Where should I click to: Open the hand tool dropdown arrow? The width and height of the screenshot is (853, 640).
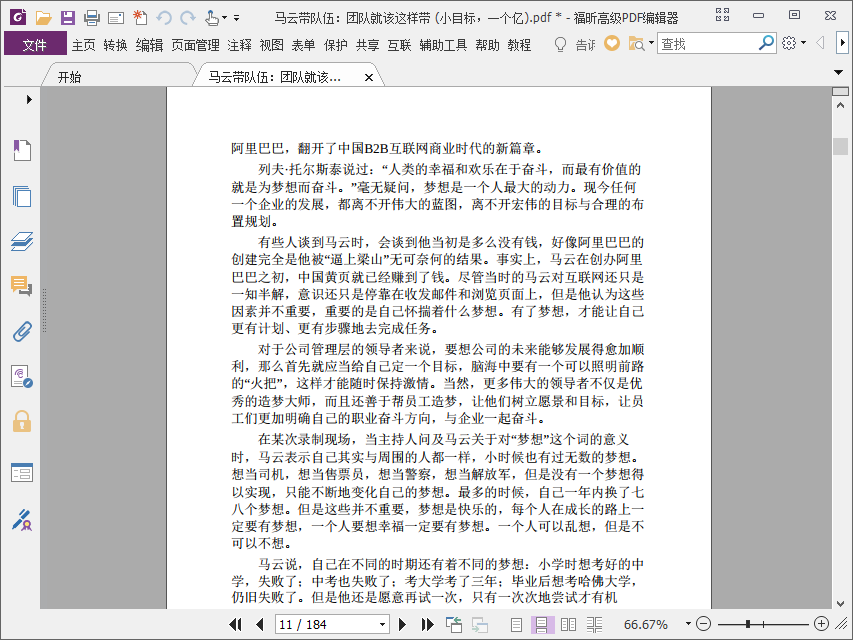click(224, 19)
